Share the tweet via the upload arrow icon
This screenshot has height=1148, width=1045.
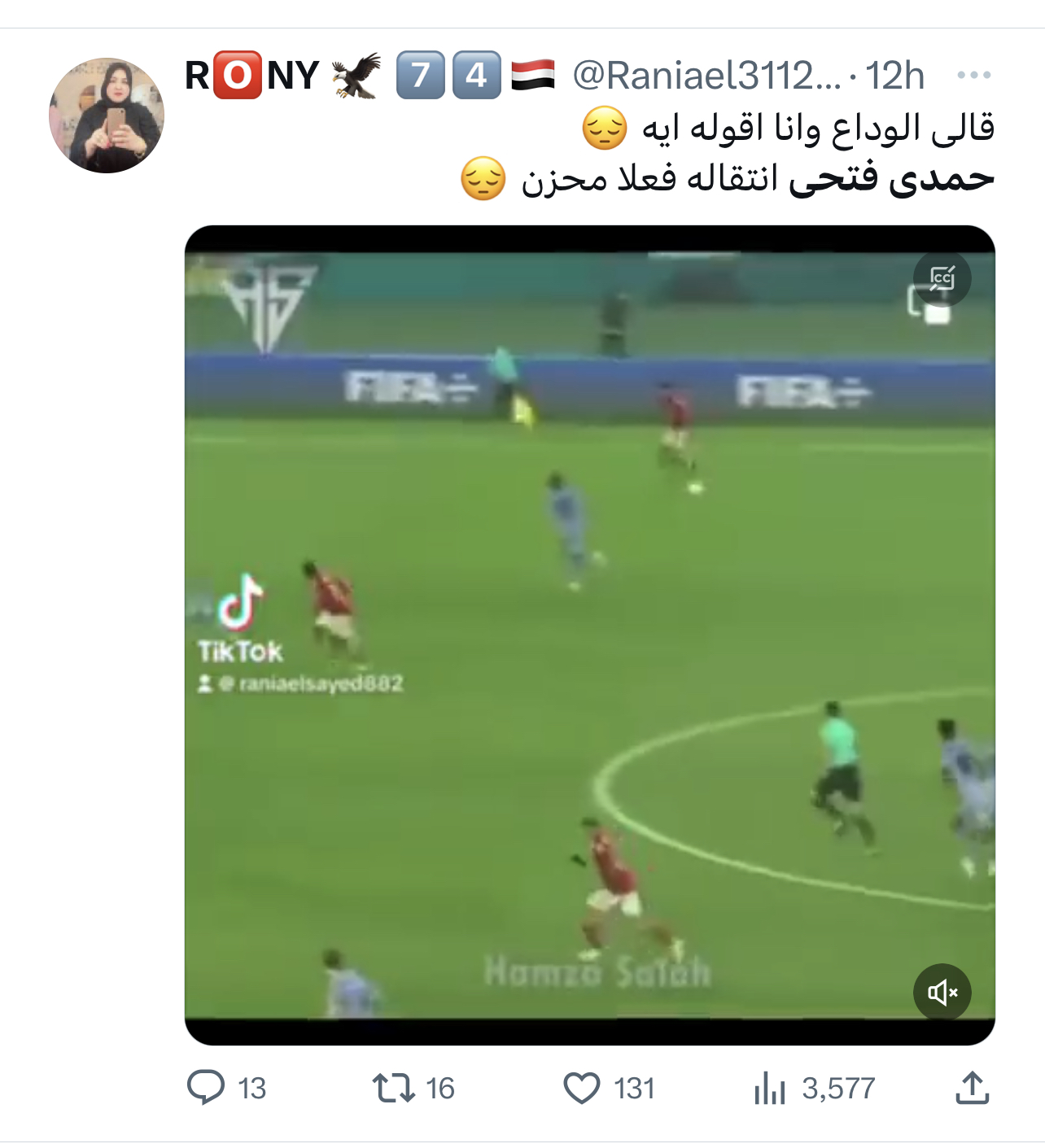coord(972,1087)
